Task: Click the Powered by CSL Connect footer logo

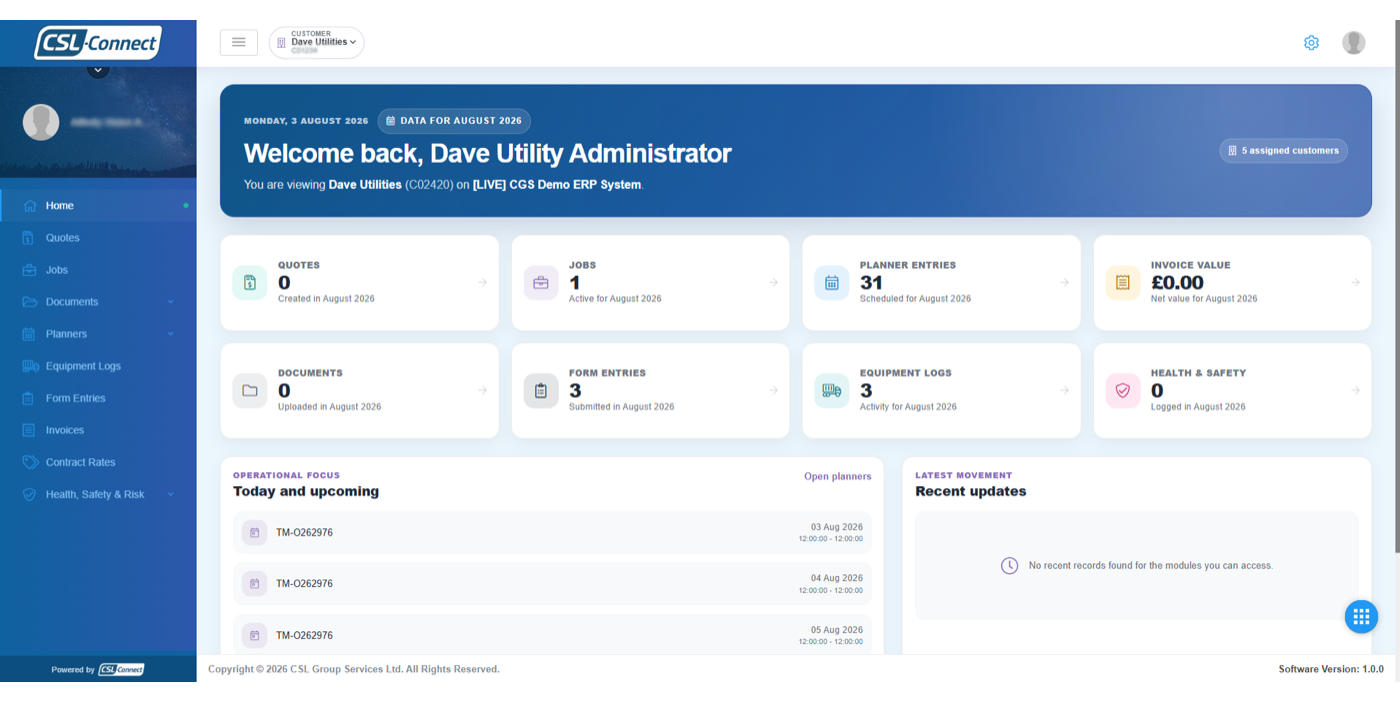Action: (x=121, y=670)
